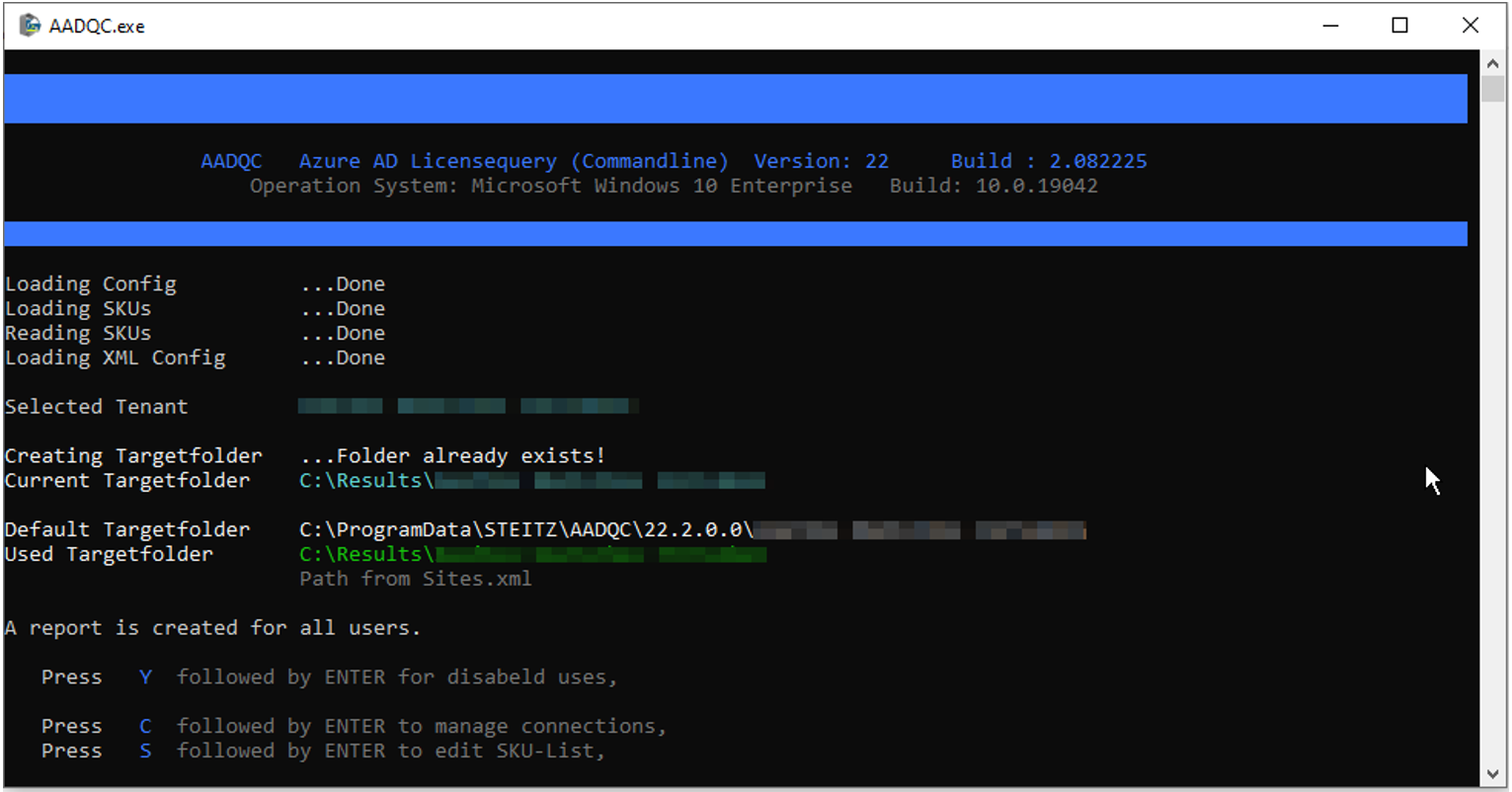1512x792 pixels.
Task: Click the 'Creating Targetfolder' label
Action: click(133, 456)
